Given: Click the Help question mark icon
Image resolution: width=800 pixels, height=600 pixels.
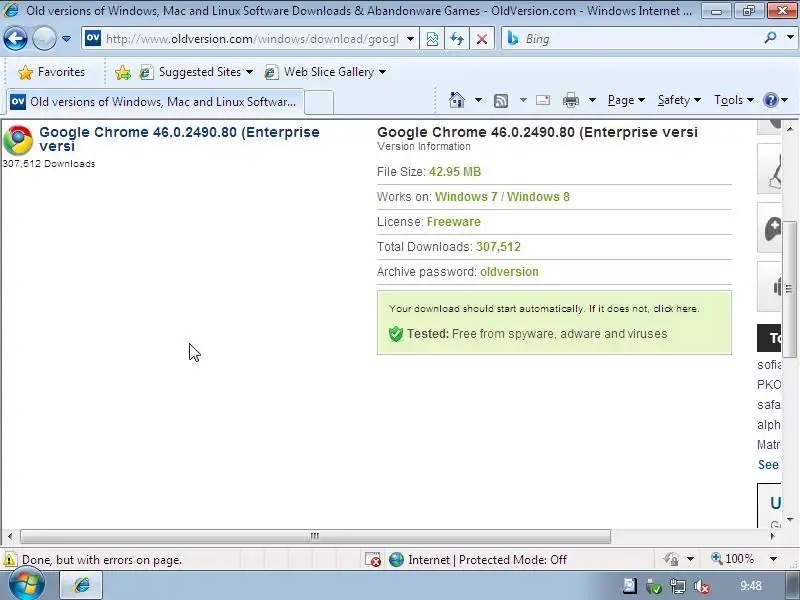Looking at the screenshot, I should pyautogui.click(x=770, y=100).
